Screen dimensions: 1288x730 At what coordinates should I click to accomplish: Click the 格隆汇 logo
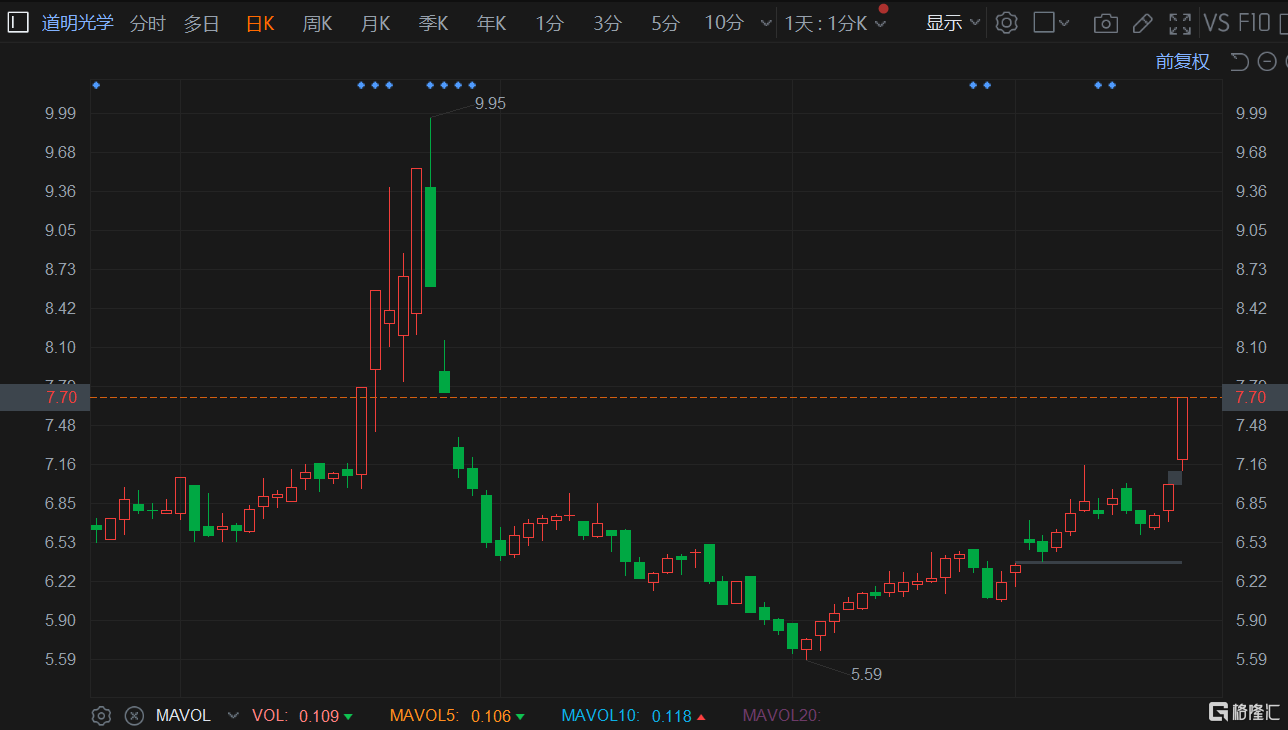[1244, 711]
